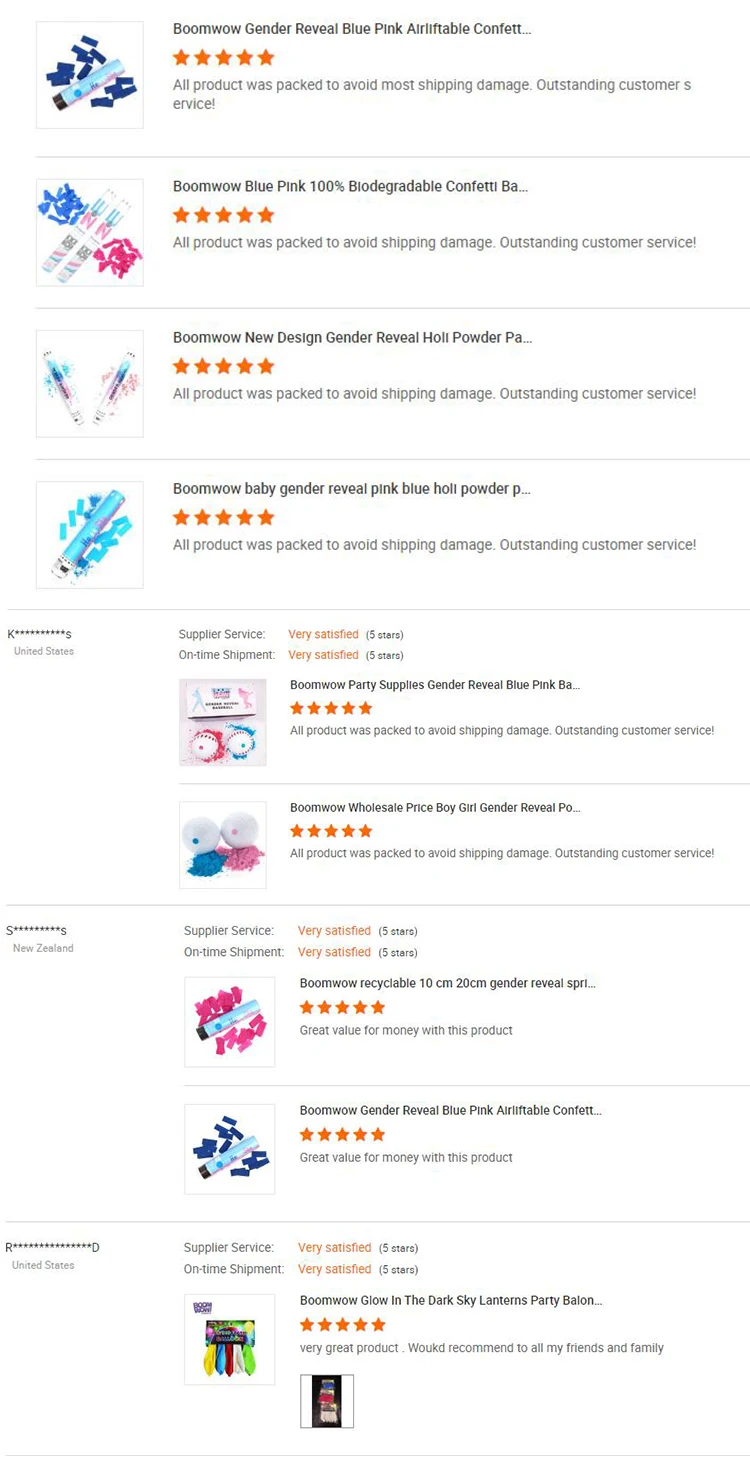Open the 'Boomwow Blue Pink 100% Biodegradable Confetti' link
The image size is (750, 1462).
click(x=350, y=186)
